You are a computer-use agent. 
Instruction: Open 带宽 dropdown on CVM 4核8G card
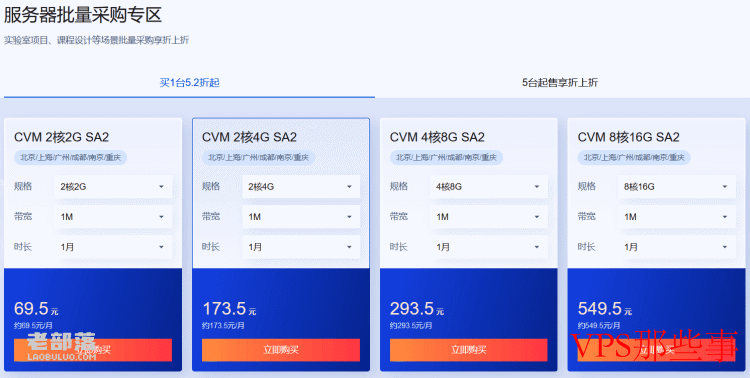(488, 217)
